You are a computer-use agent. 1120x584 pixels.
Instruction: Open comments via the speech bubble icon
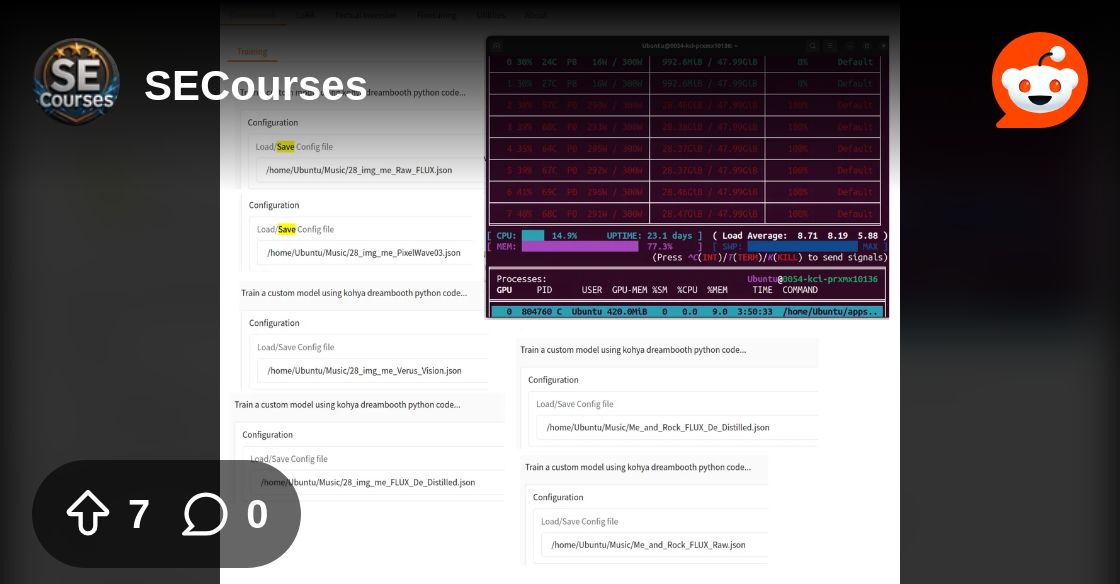point(205,514)
